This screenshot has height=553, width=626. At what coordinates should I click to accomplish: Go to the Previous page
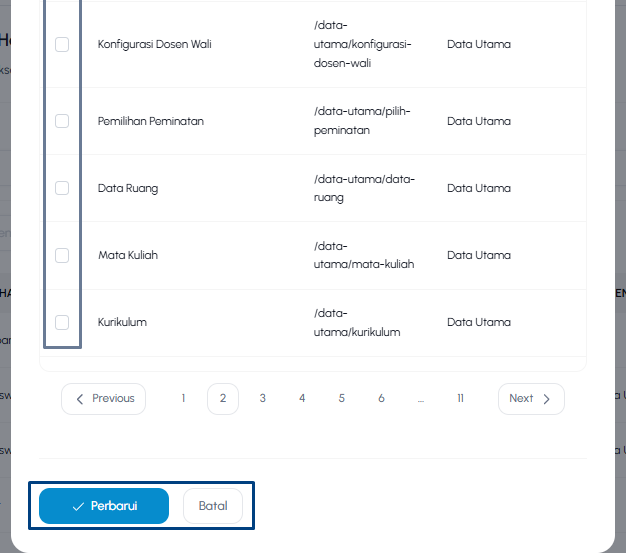click(103, 399)
